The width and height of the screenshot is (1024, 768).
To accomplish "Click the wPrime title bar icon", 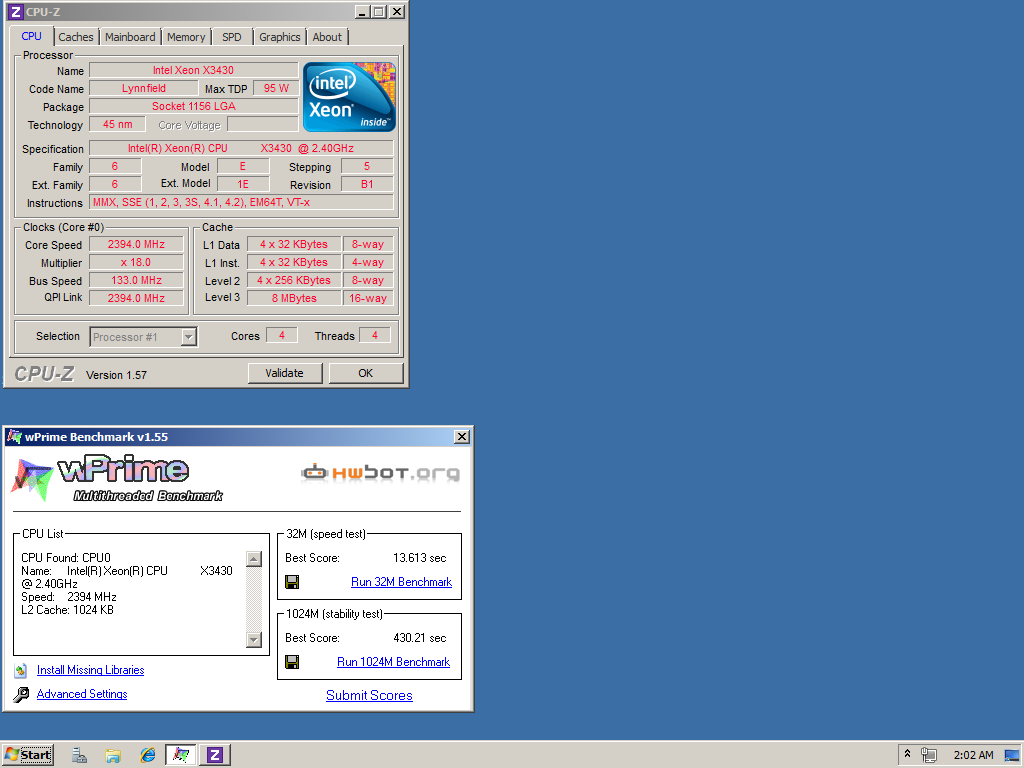I will (14, 437).
